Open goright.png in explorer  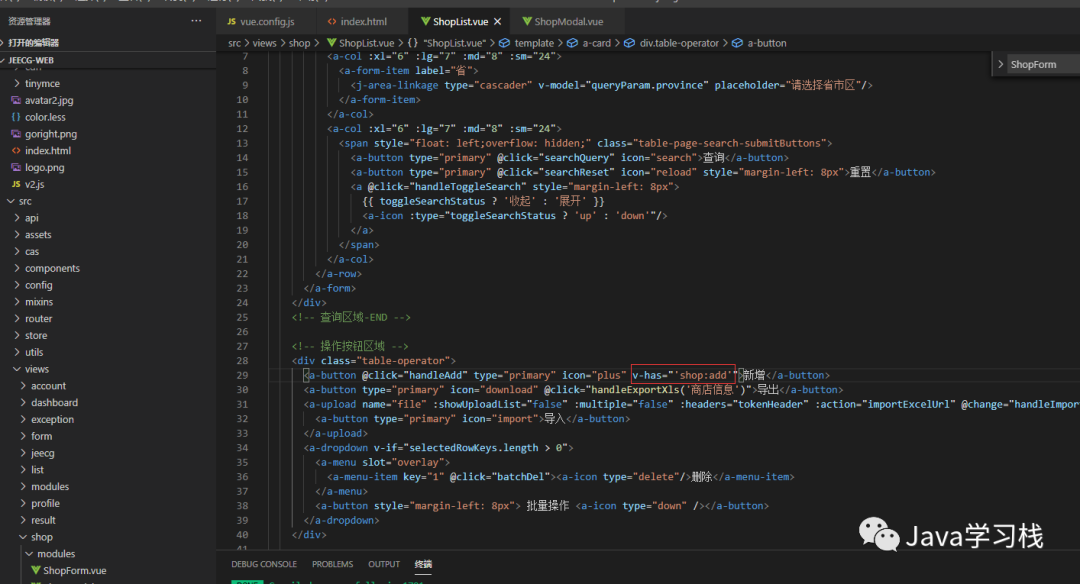tap(50, 134)
